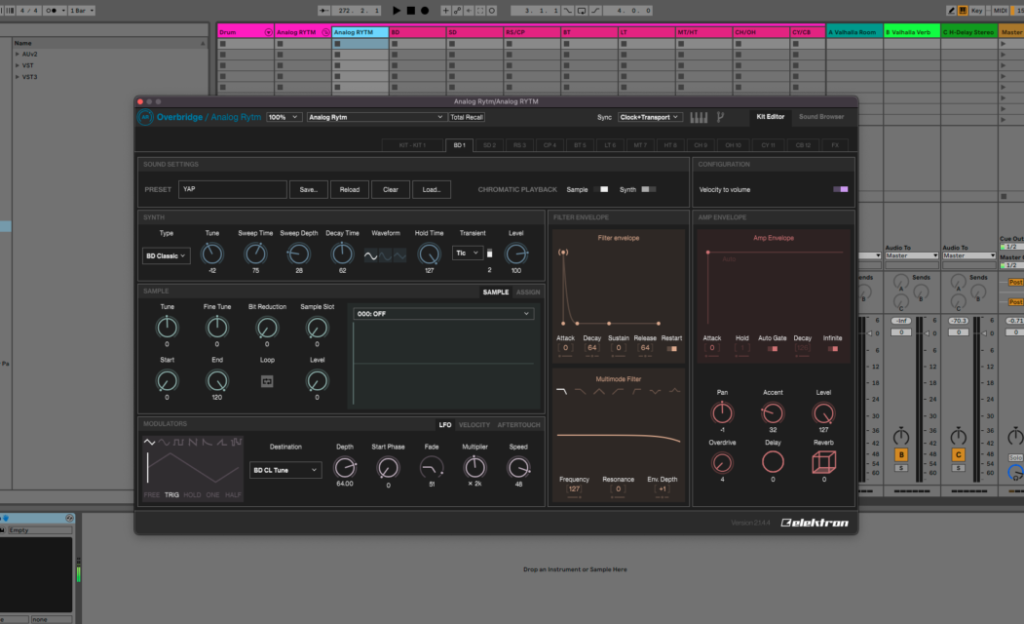
Task: Click the preset Clear button
Action: [391, 189]
